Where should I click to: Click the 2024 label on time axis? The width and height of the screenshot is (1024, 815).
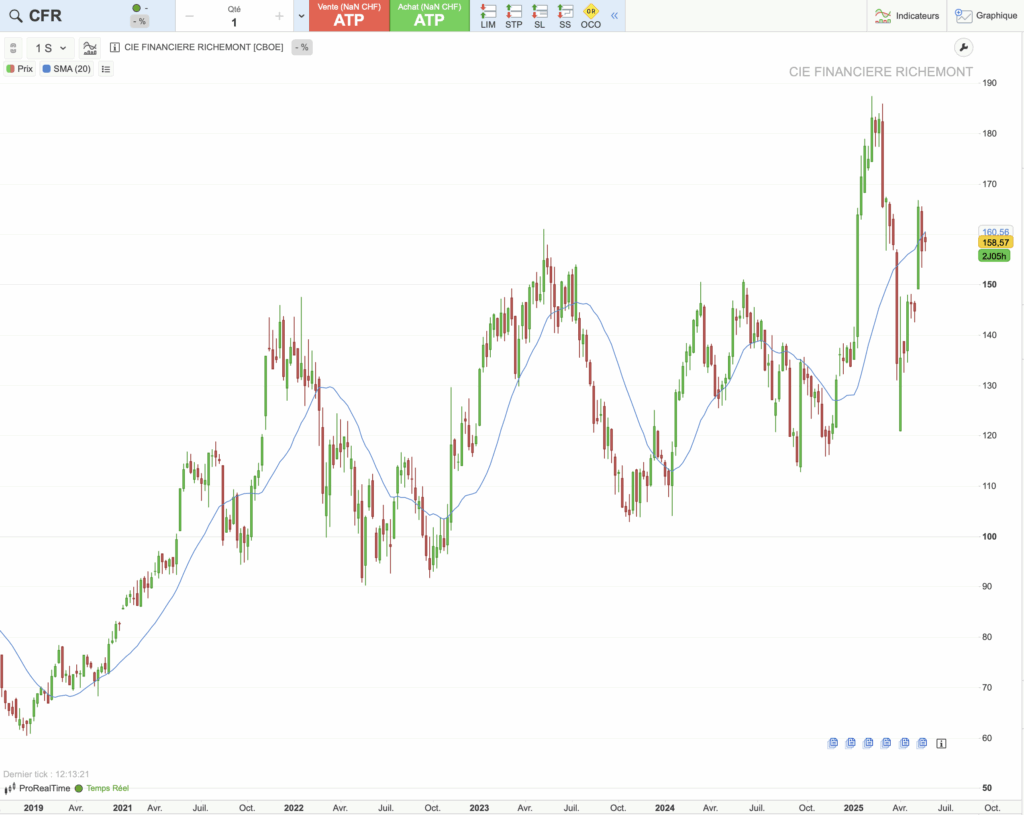point(665,808)
